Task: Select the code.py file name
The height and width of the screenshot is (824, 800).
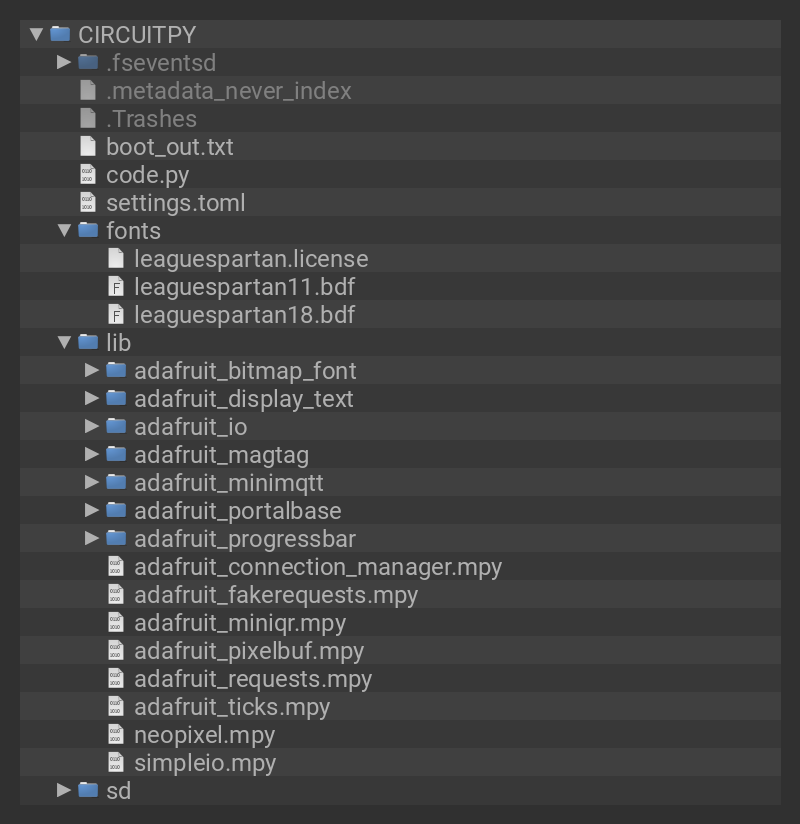Action: coord(147,176)
